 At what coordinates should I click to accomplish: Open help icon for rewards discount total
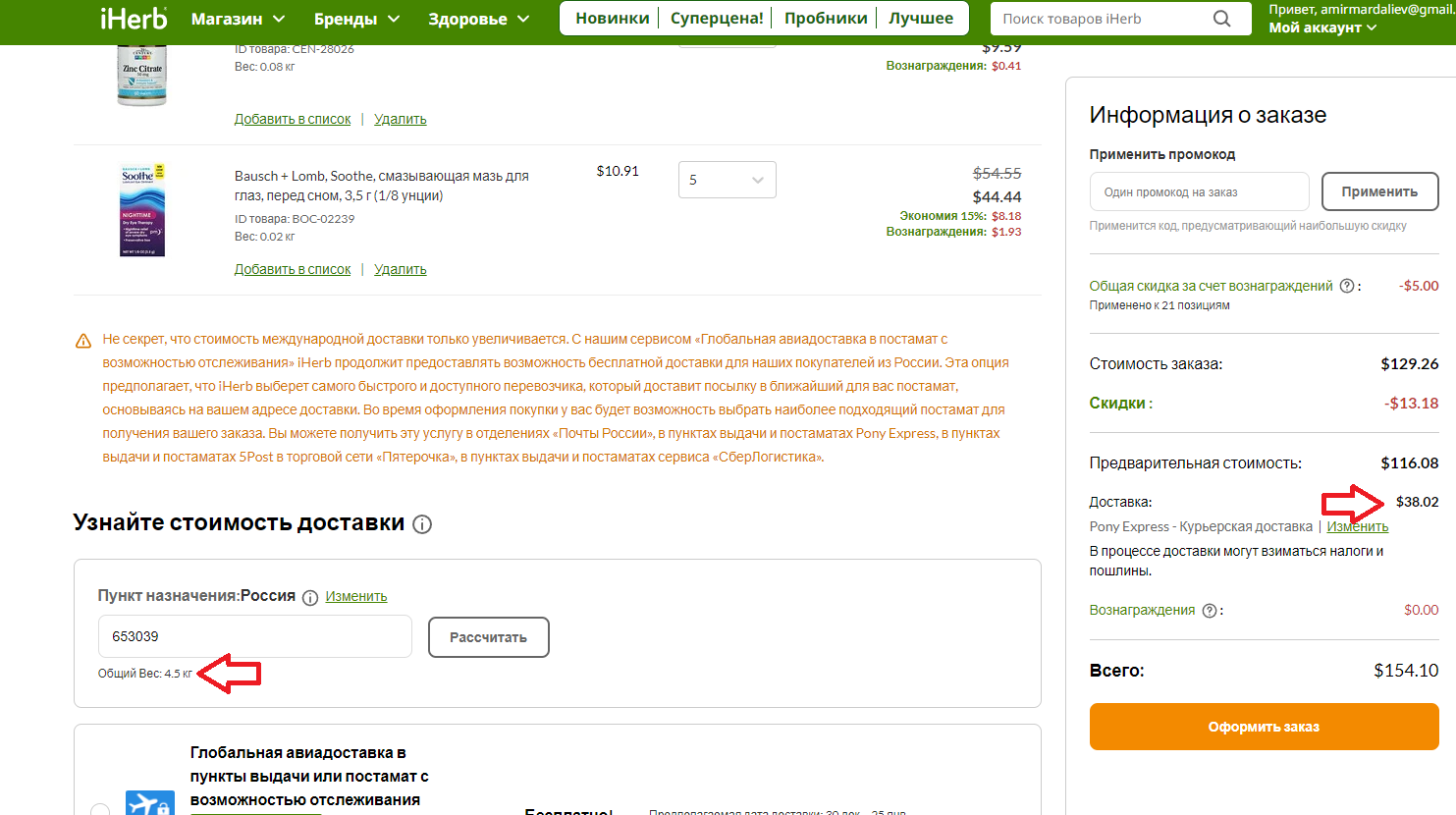click(1347, 286)
